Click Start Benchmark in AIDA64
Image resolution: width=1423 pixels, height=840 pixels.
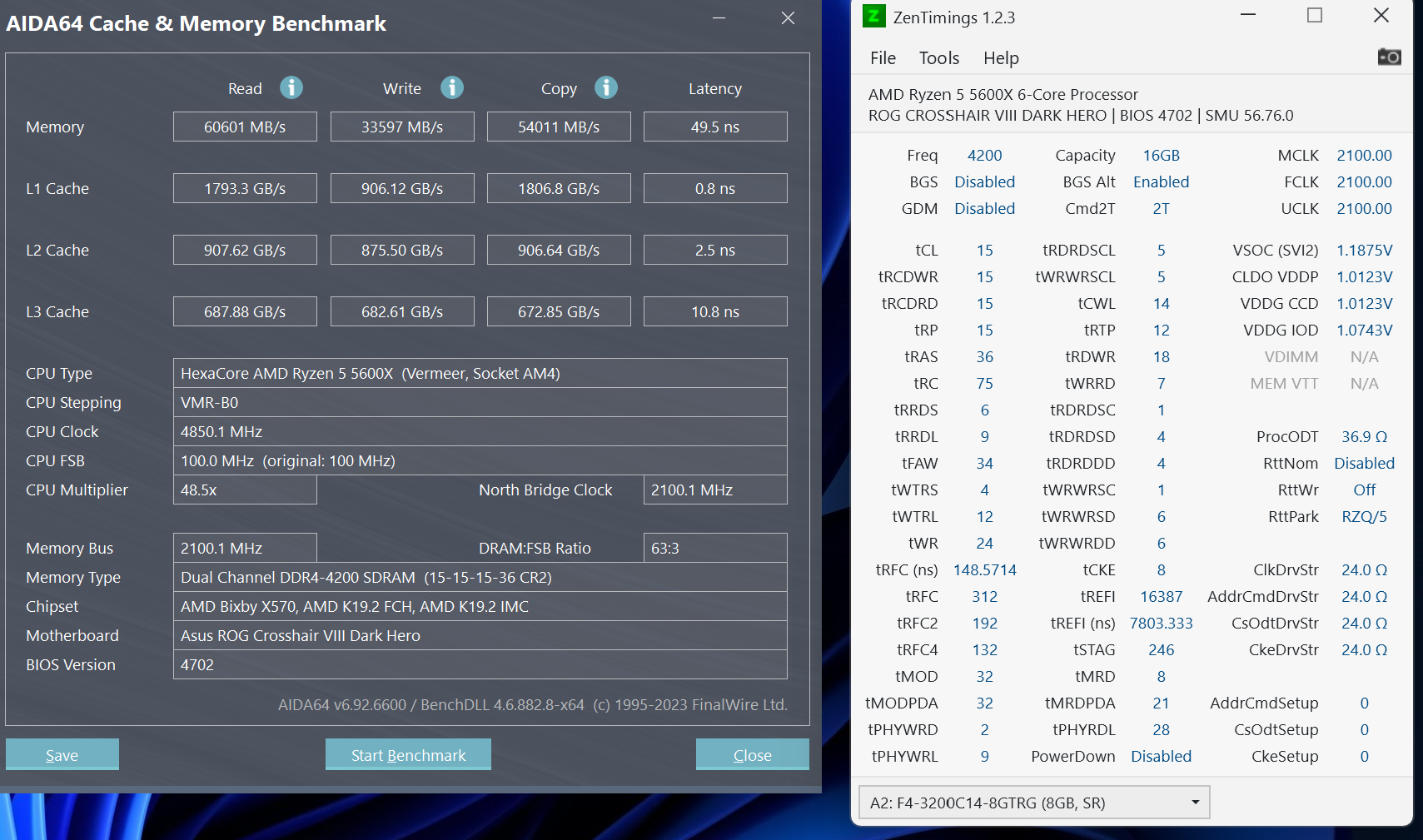click(408, 754)
